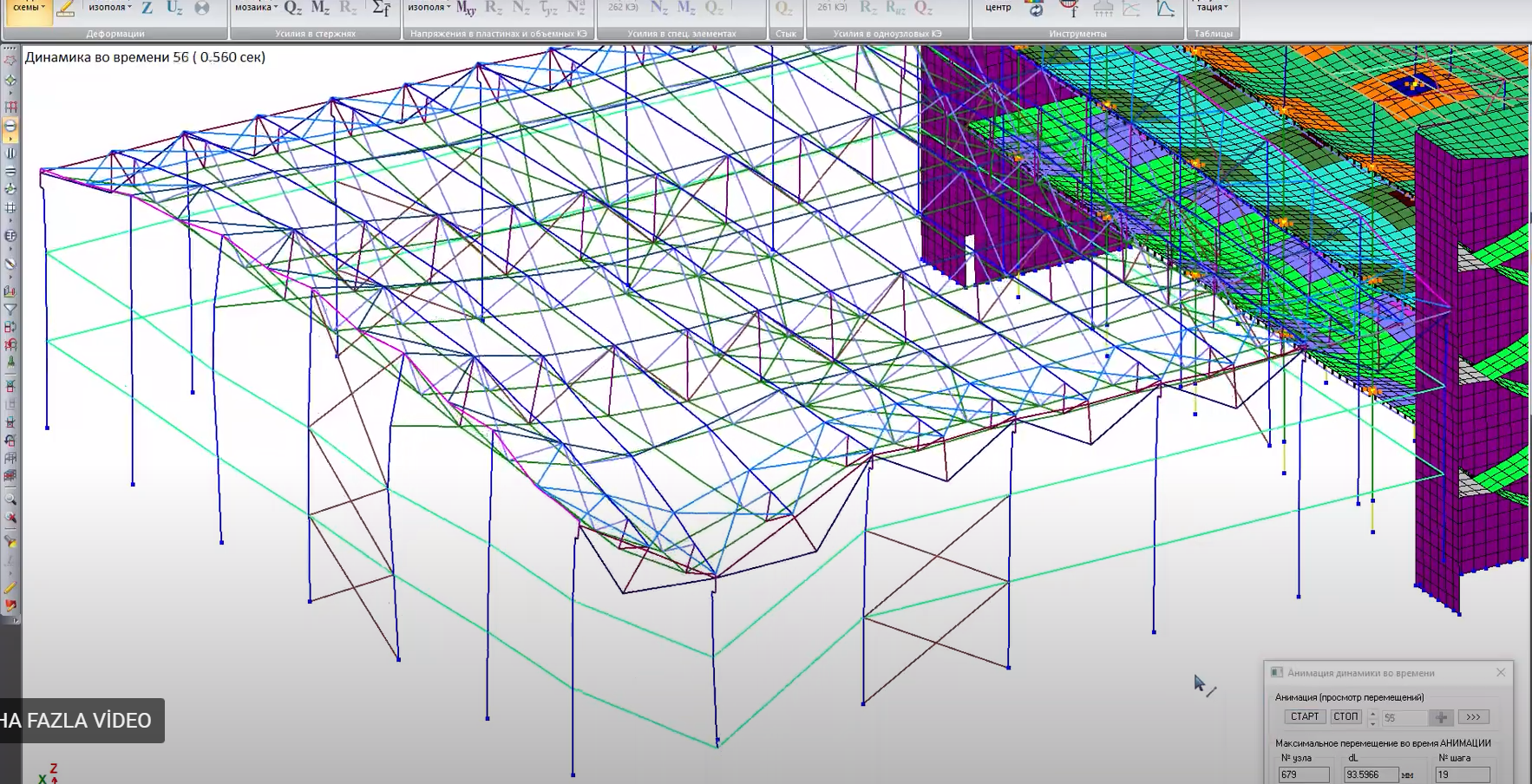The width and height of the screenshot is (1532, 784).
Task: Open изополя dropdown for plate stresses
Action: (x=429, y=7)
